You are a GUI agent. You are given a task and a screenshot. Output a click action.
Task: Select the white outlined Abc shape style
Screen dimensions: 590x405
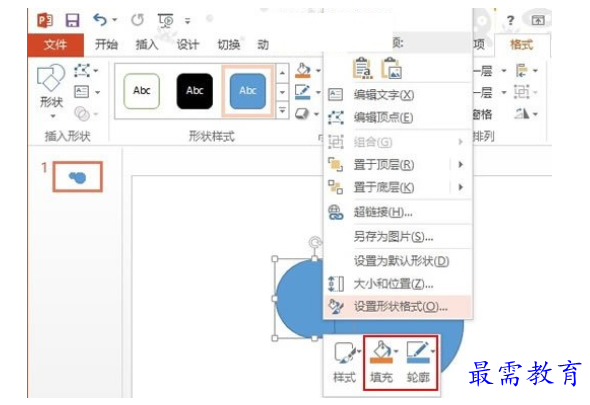[x=141, y=91]
